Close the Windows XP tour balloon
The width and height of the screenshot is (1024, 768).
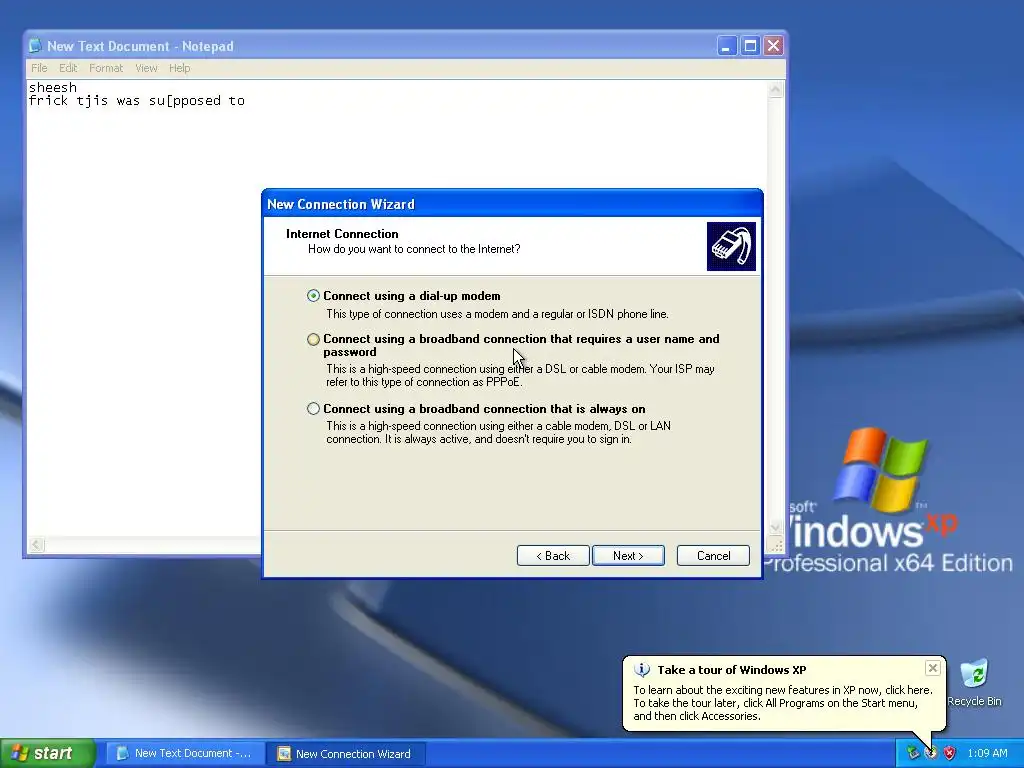point(933,668)
